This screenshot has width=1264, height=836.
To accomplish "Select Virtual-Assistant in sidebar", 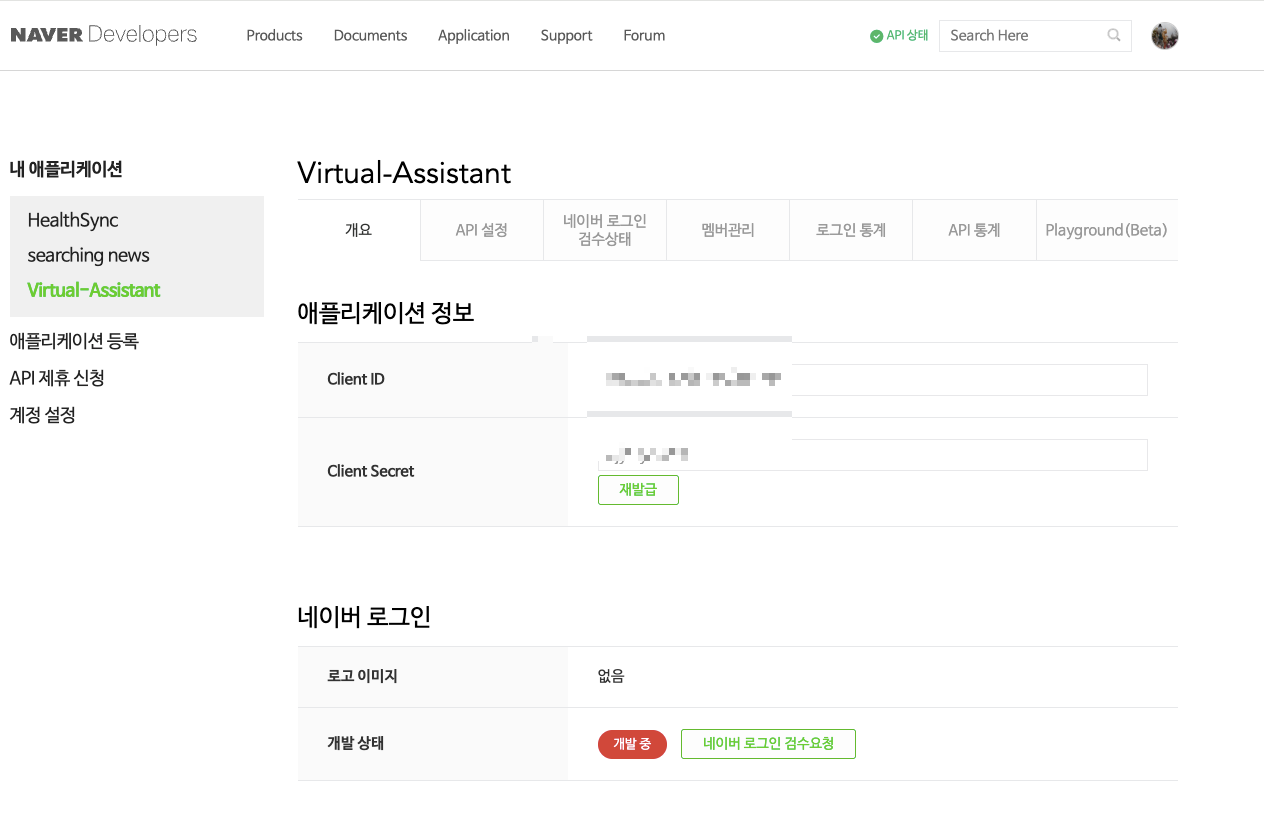I will tap(94, 290).
